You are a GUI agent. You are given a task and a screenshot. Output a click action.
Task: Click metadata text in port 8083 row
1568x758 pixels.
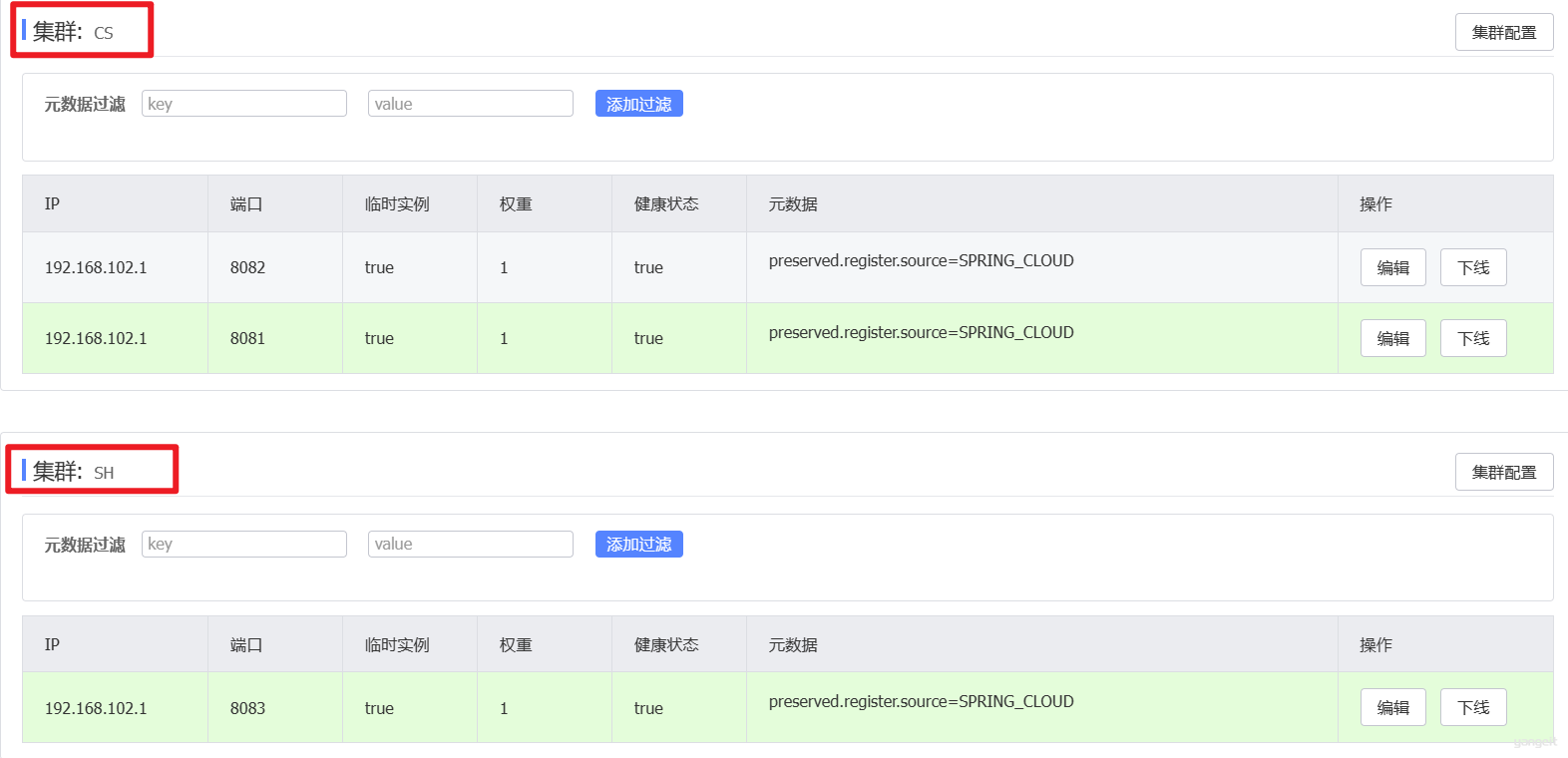coord(922,701)
